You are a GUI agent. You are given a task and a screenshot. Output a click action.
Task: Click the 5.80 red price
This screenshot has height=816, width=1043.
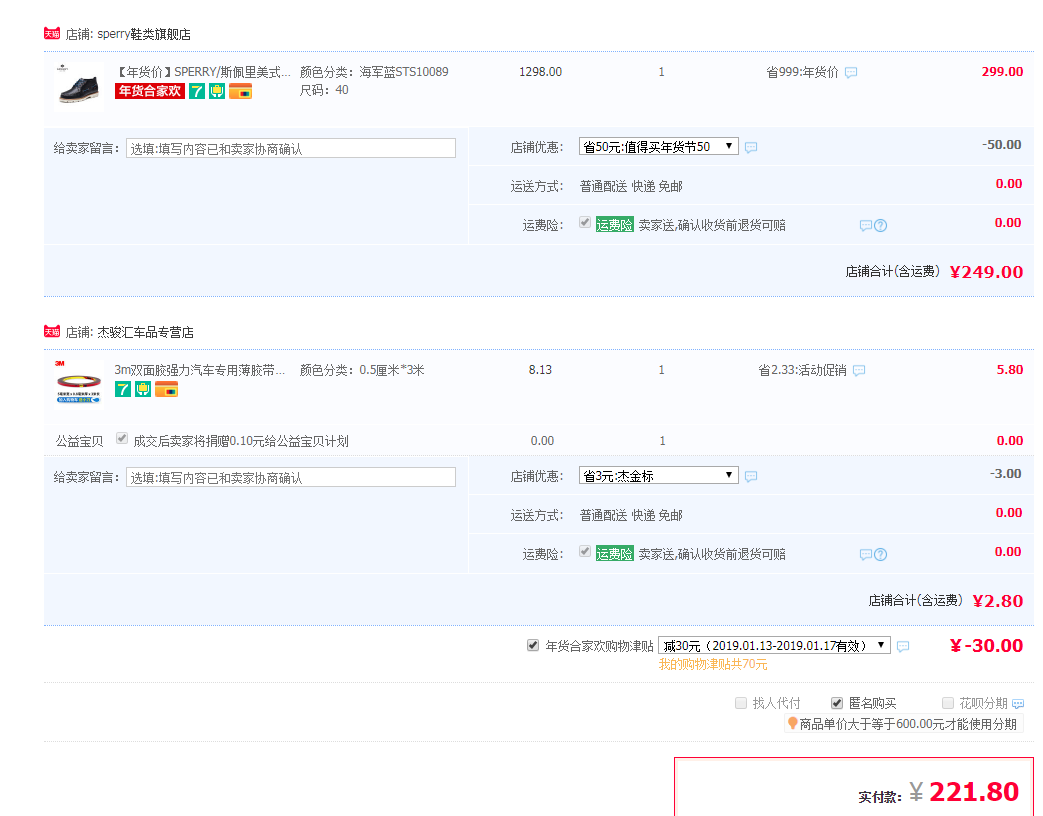coord(1010,370)
